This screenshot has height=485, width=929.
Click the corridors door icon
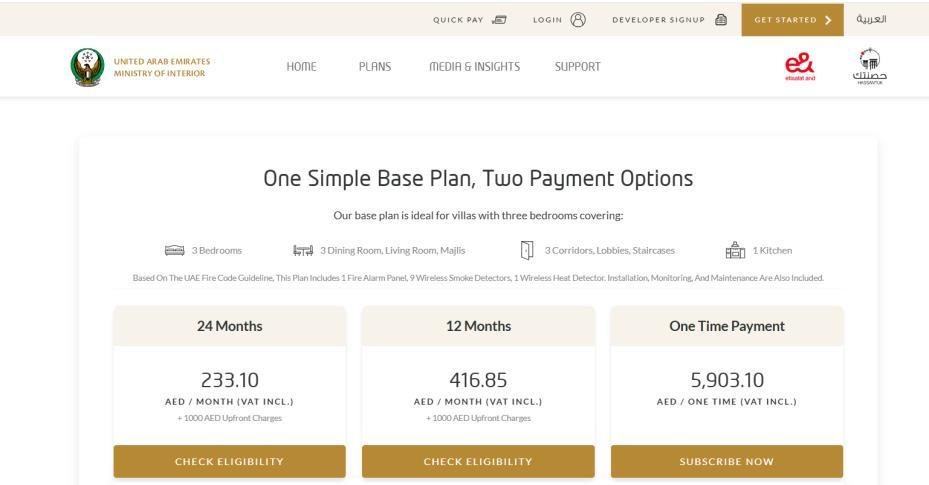click(526, 250)
